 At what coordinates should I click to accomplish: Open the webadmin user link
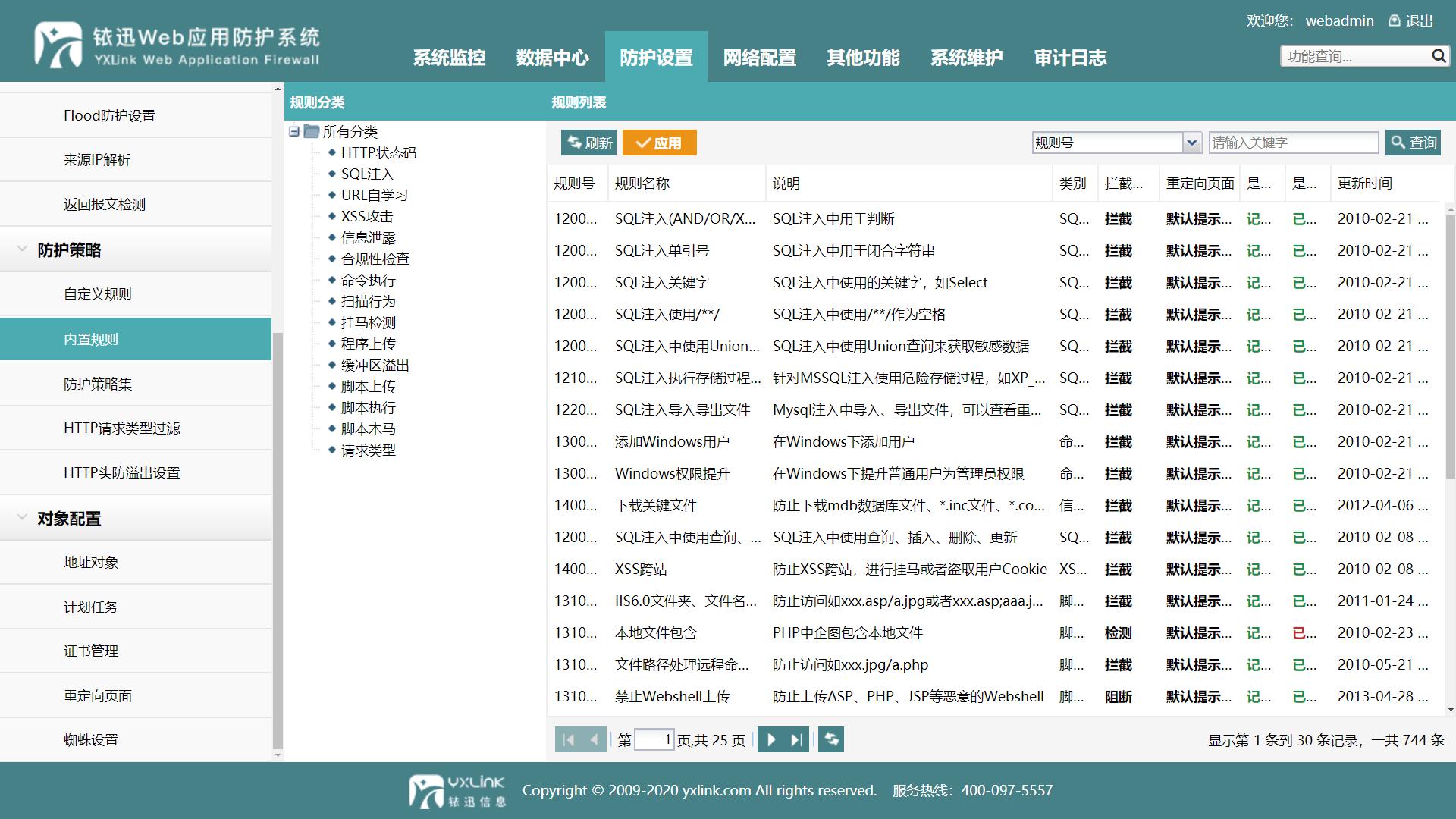(x=1339, y=20)
